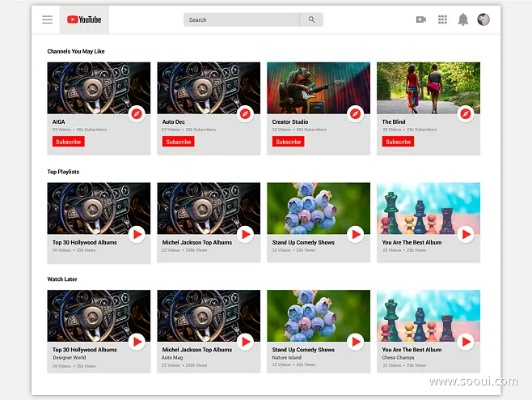The image size is (532, 400).
Task: Subscribe to the Auto Dec channel
Action: click(x=178, y=141)
